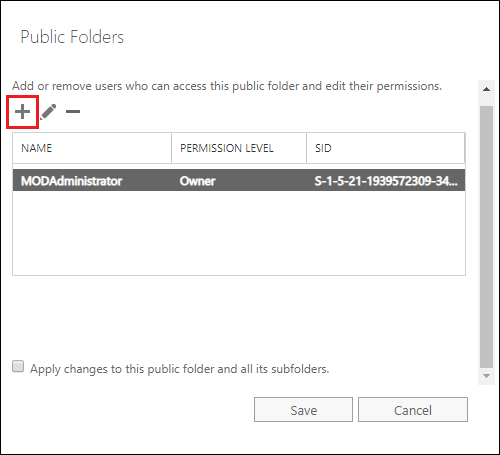Click the S-1-5-21 SID value cell
This screenshot has width=500, height=455.
coord(386,181)
